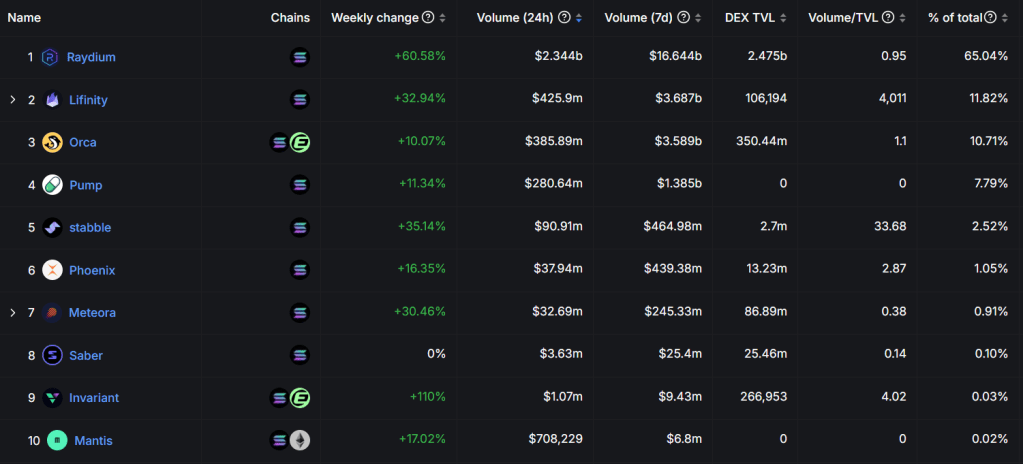Open the Invariant protocol link

click(94, 398)
